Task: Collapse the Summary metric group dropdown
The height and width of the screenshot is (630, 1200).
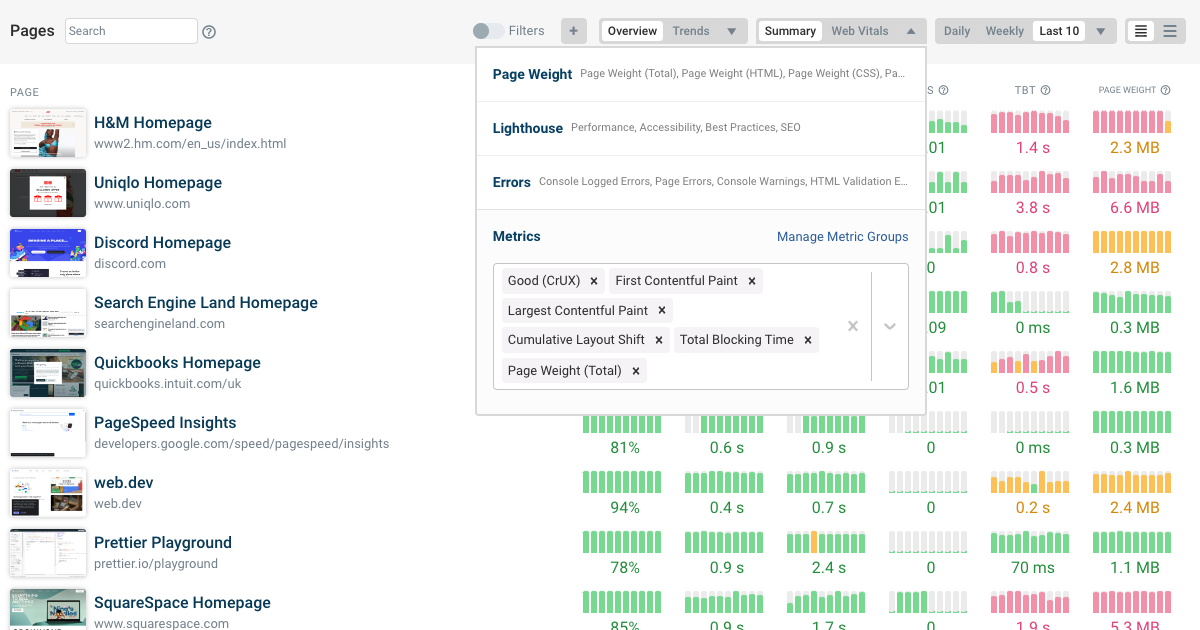Action: click(x=911, y=31)
